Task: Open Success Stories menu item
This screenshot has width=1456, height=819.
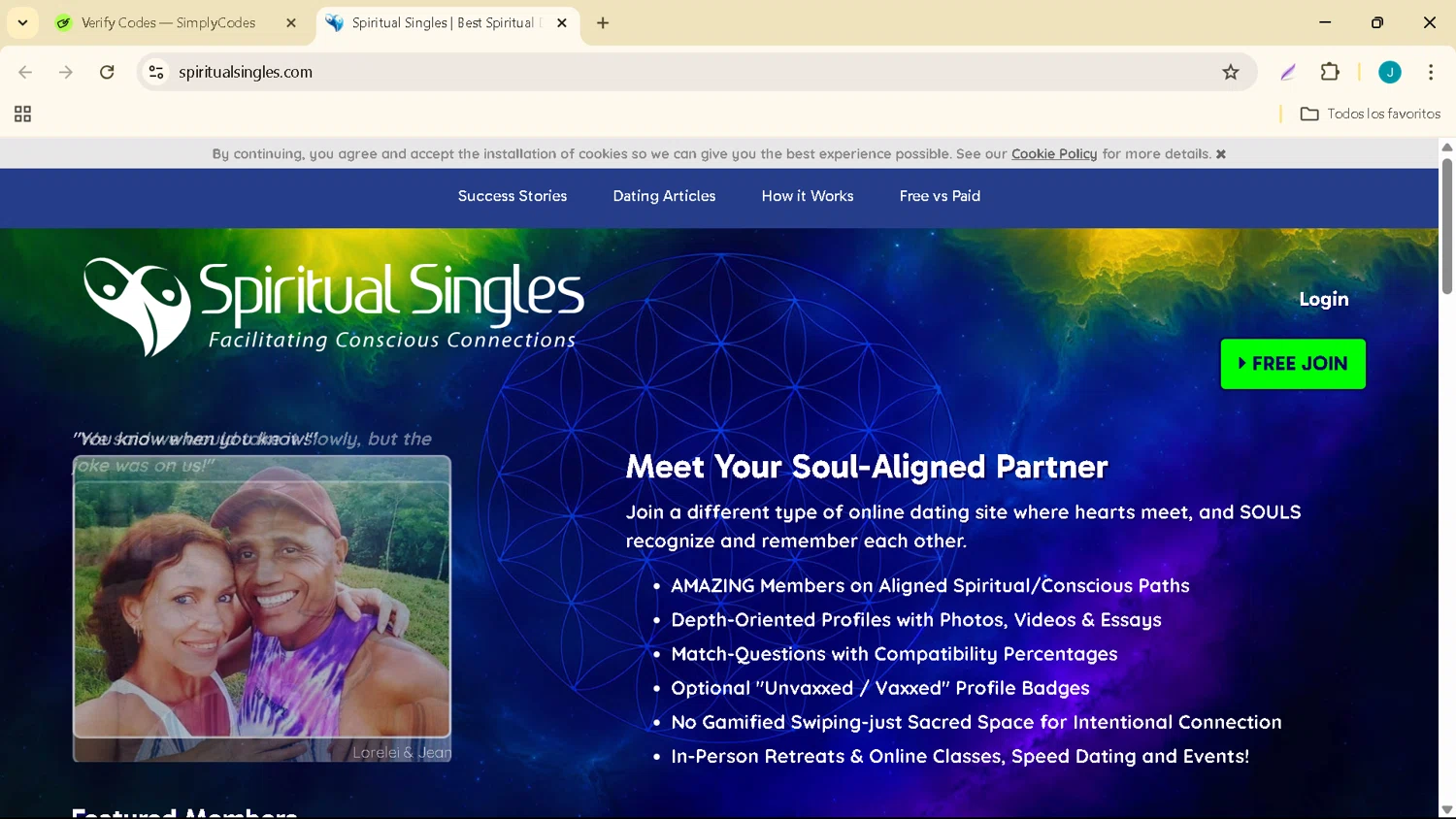Action: coord(513,196)
